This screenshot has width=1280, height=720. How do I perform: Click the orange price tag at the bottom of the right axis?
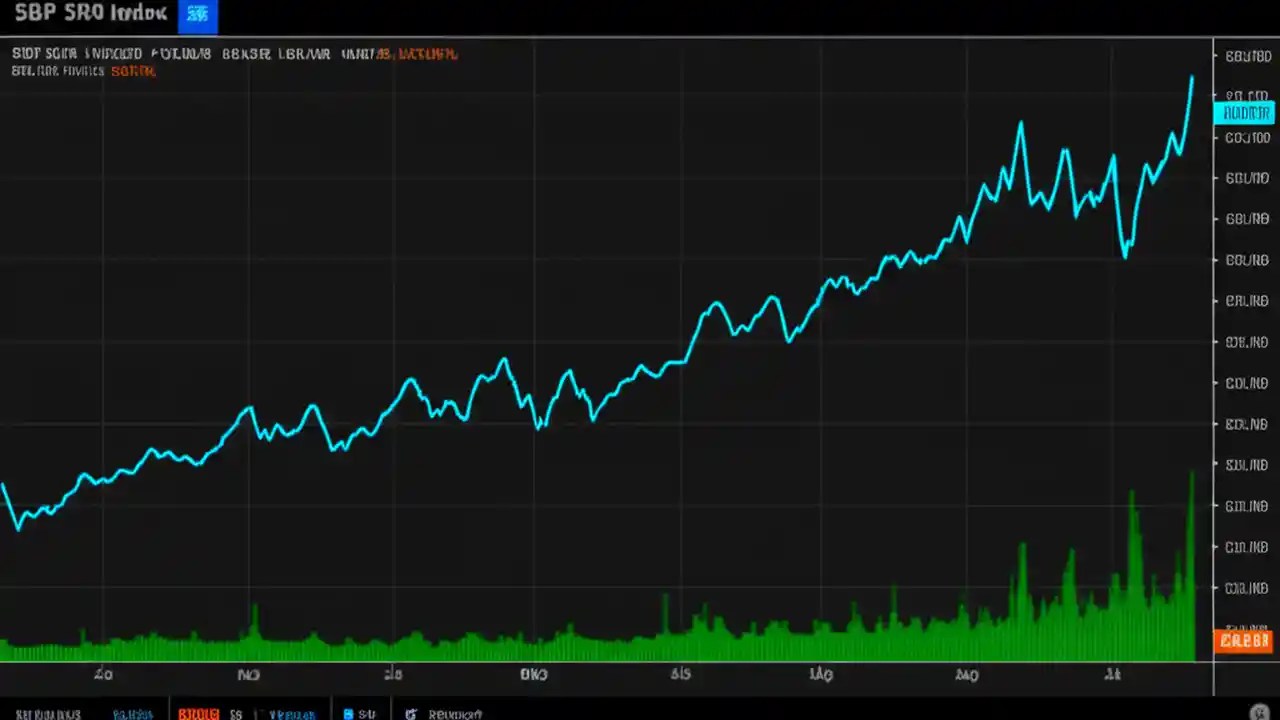point(1243,641)
